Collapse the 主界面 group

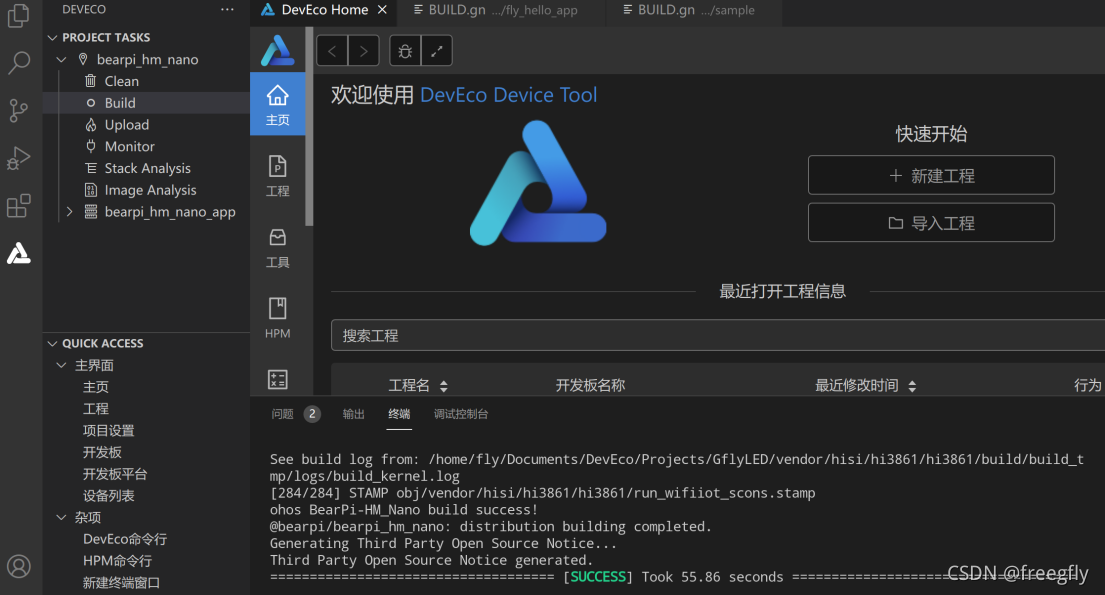point(61,365)
